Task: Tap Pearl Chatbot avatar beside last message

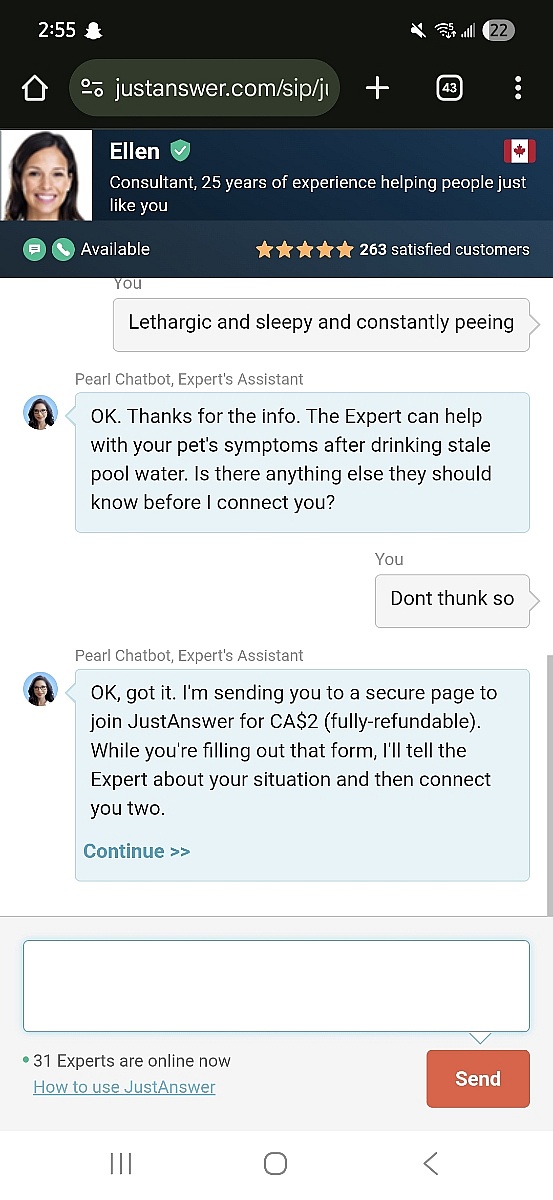Action: tap(41, 689)
